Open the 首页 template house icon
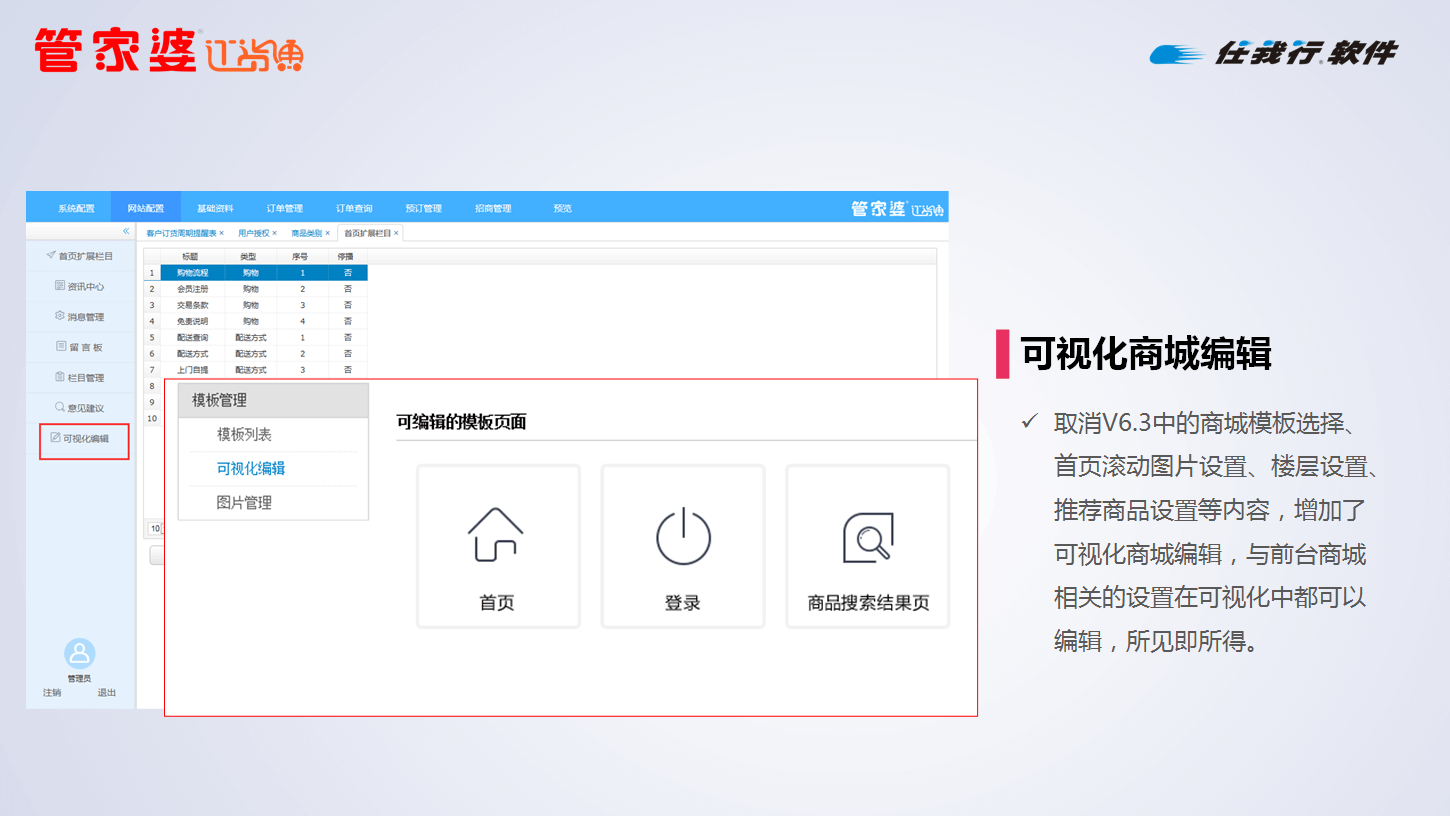 click(496, 535)
